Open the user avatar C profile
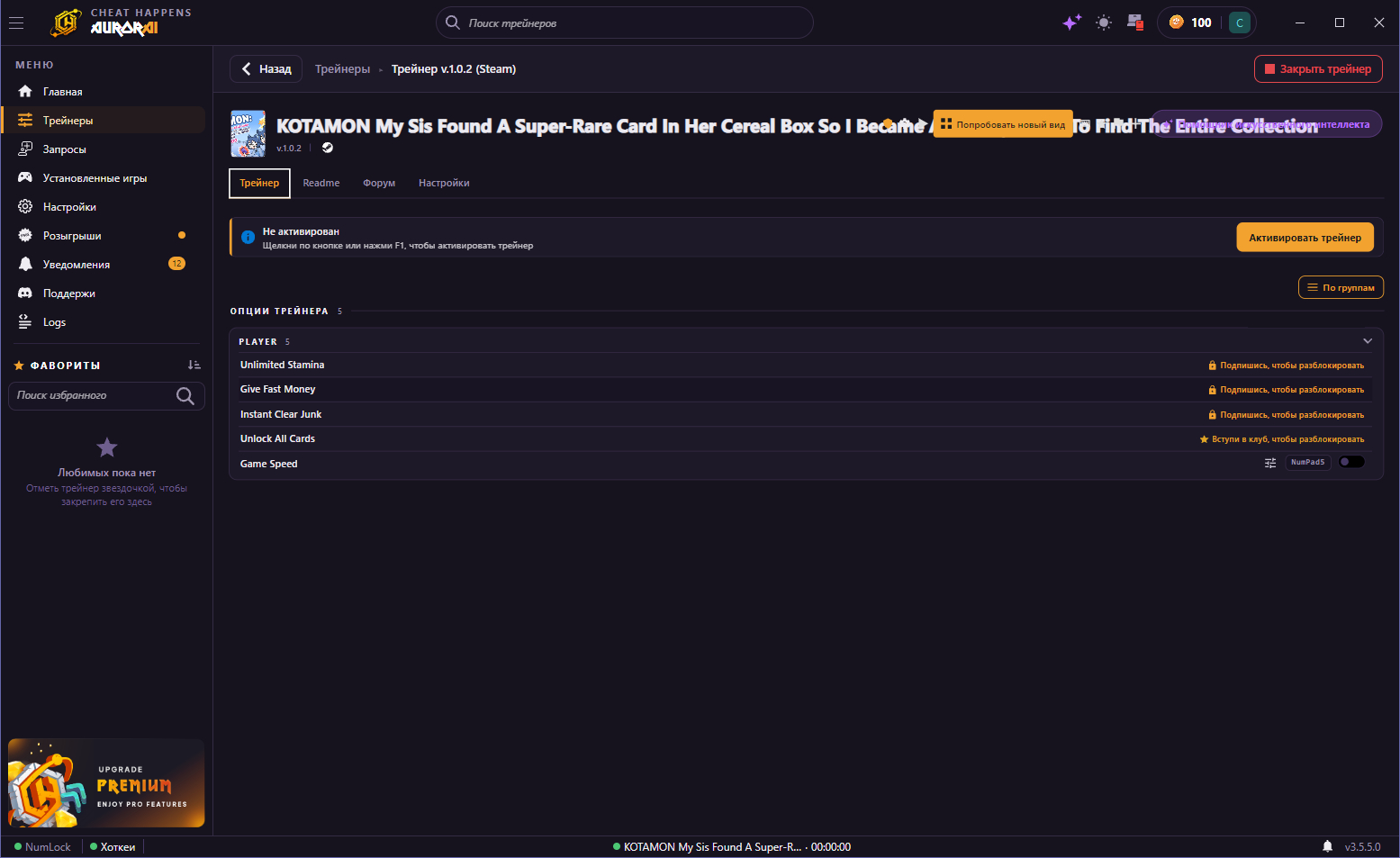The width and height of the screenshot is (1400, 858). tap(1240, 23)
